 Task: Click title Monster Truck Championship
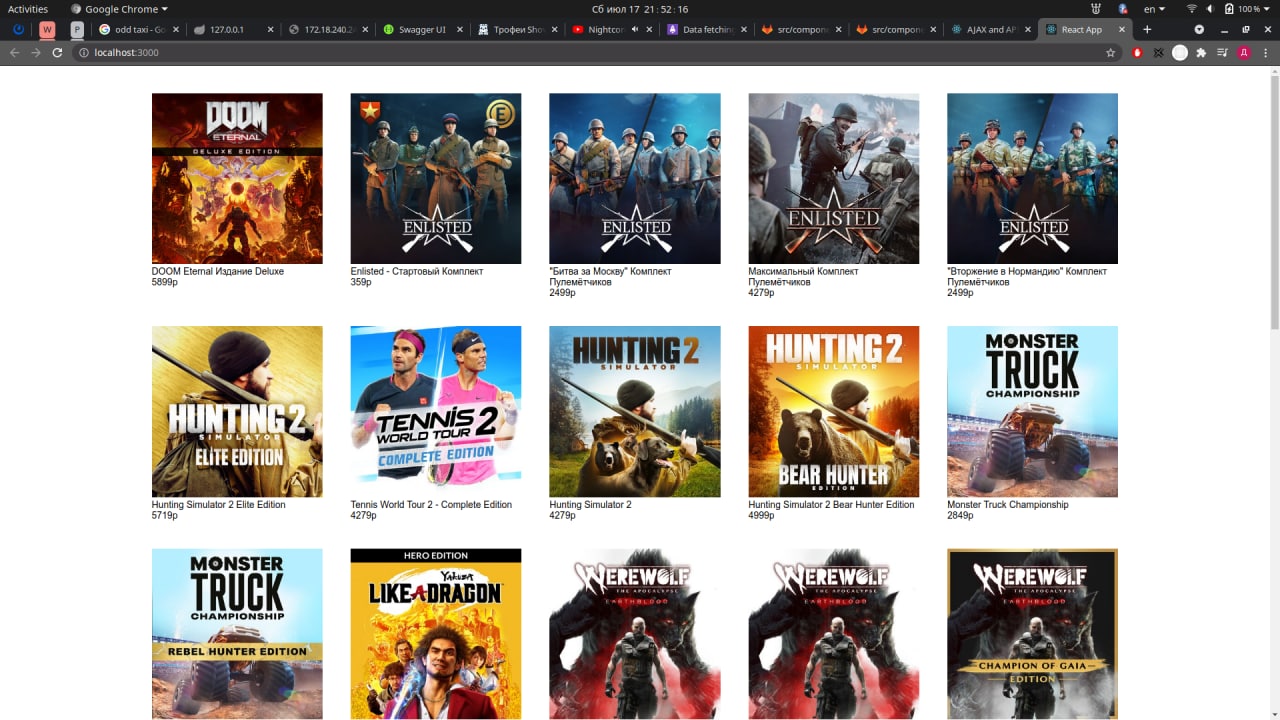pos(1008,504)
